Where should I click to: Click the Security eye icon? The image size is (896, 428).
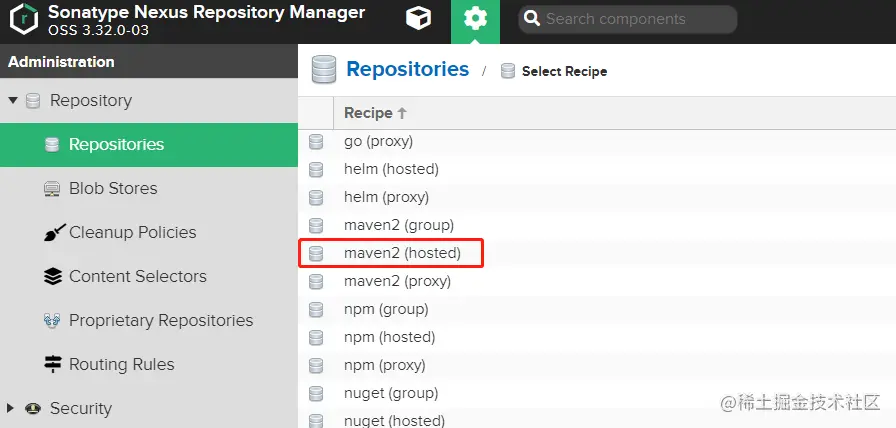click(33, 409)
